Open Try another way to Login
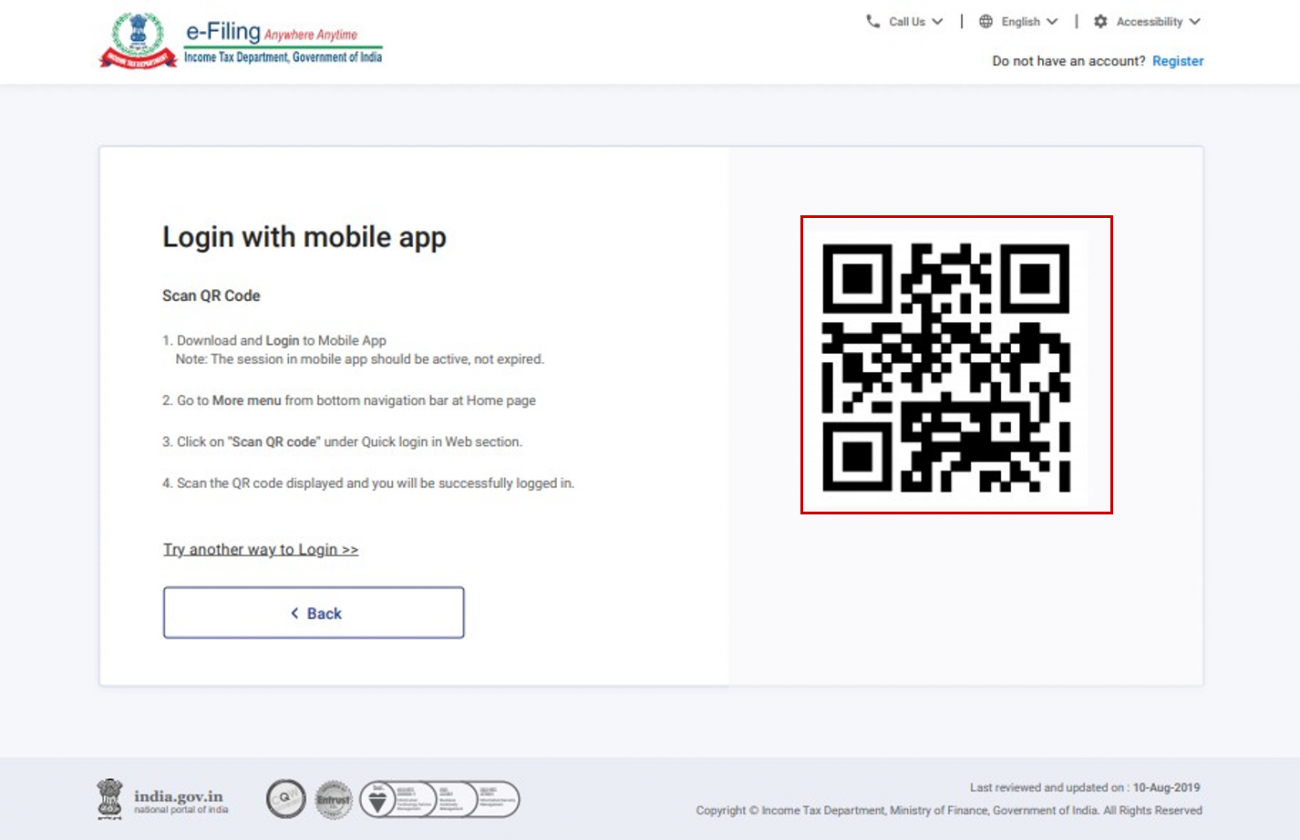 coord(261,549)
